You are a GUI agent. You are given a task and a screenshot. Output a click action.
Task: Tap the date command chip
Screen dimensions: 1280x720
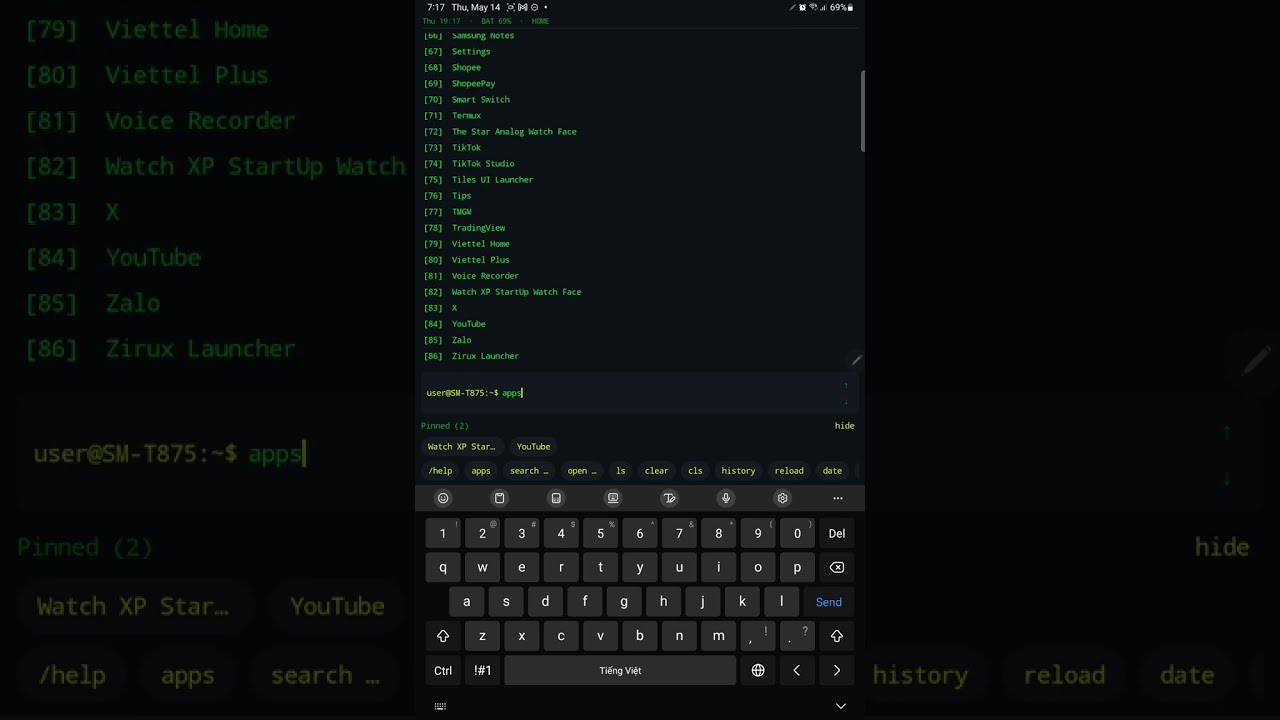click(x=832, y=471)
